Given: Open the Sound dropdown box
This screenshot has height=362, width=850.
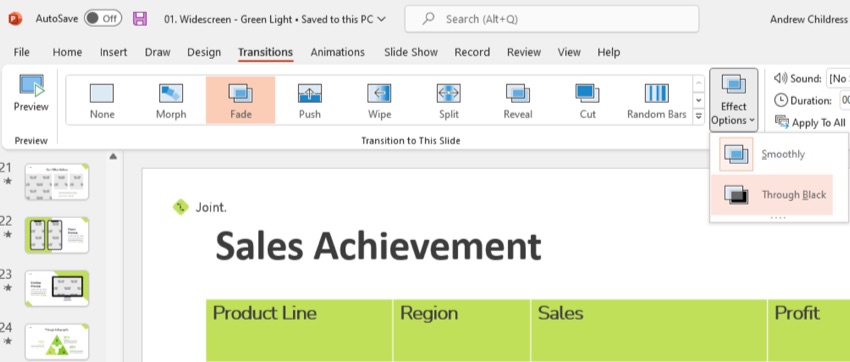Looking at the screenshot, I should pyautogui.click(x=838, y=79).
